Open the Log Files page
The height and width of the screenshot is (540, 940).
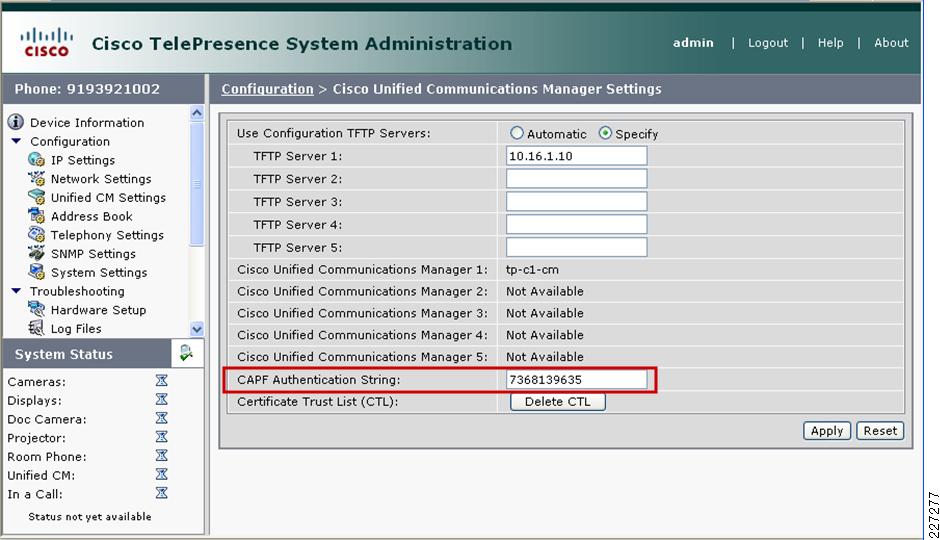click(x=76, y=328)
